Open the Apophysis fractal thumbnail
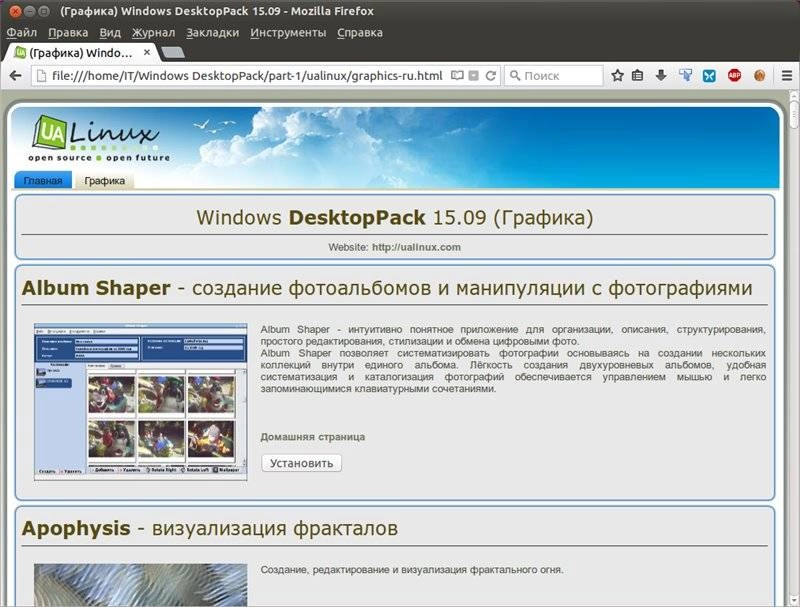Viewport: 800px width, 607px height. click(x=140, y=585)
